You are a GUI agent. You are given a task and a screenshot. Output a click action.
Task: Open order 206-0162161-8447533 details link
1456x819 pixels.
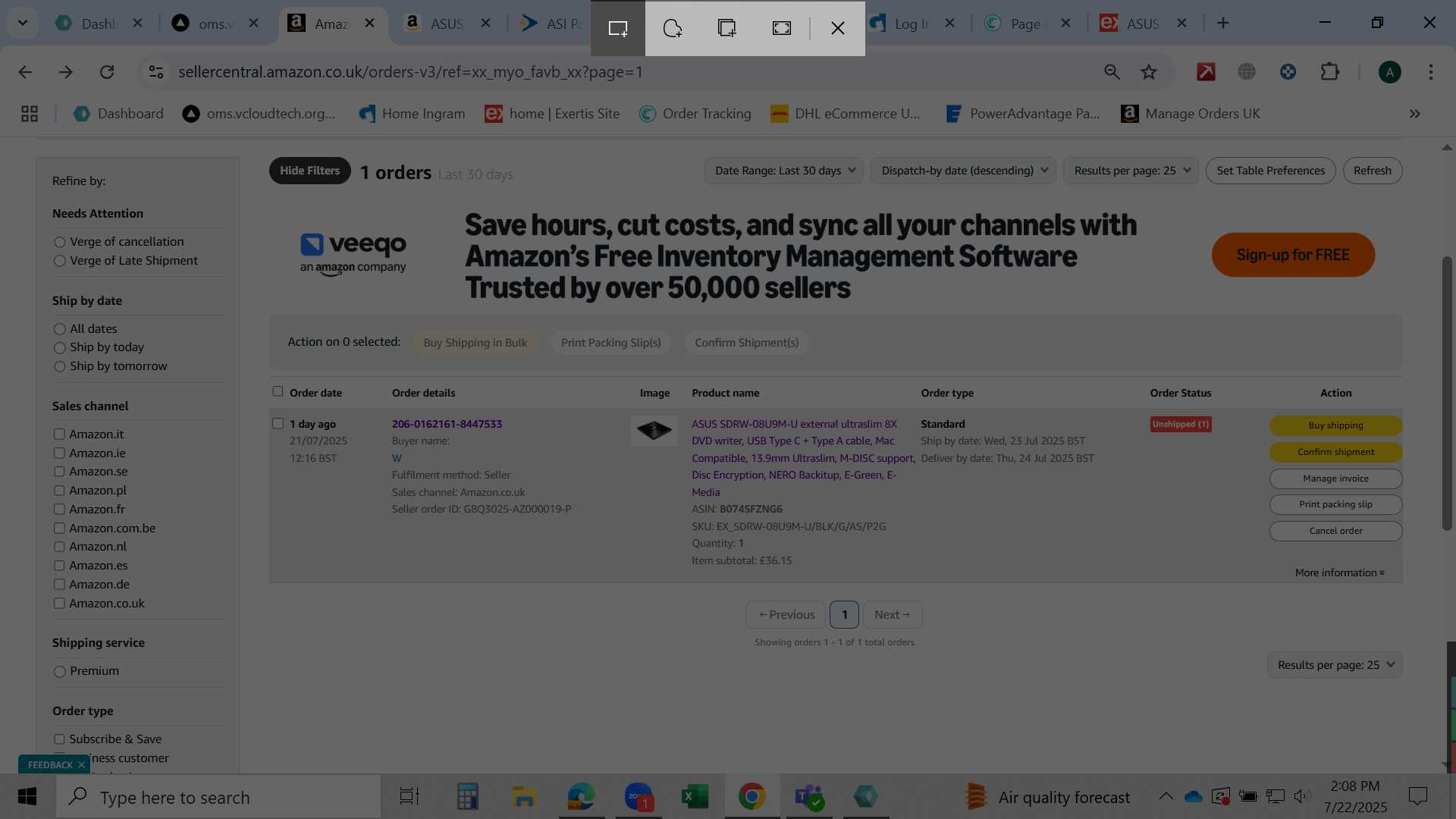pos(447,424)
